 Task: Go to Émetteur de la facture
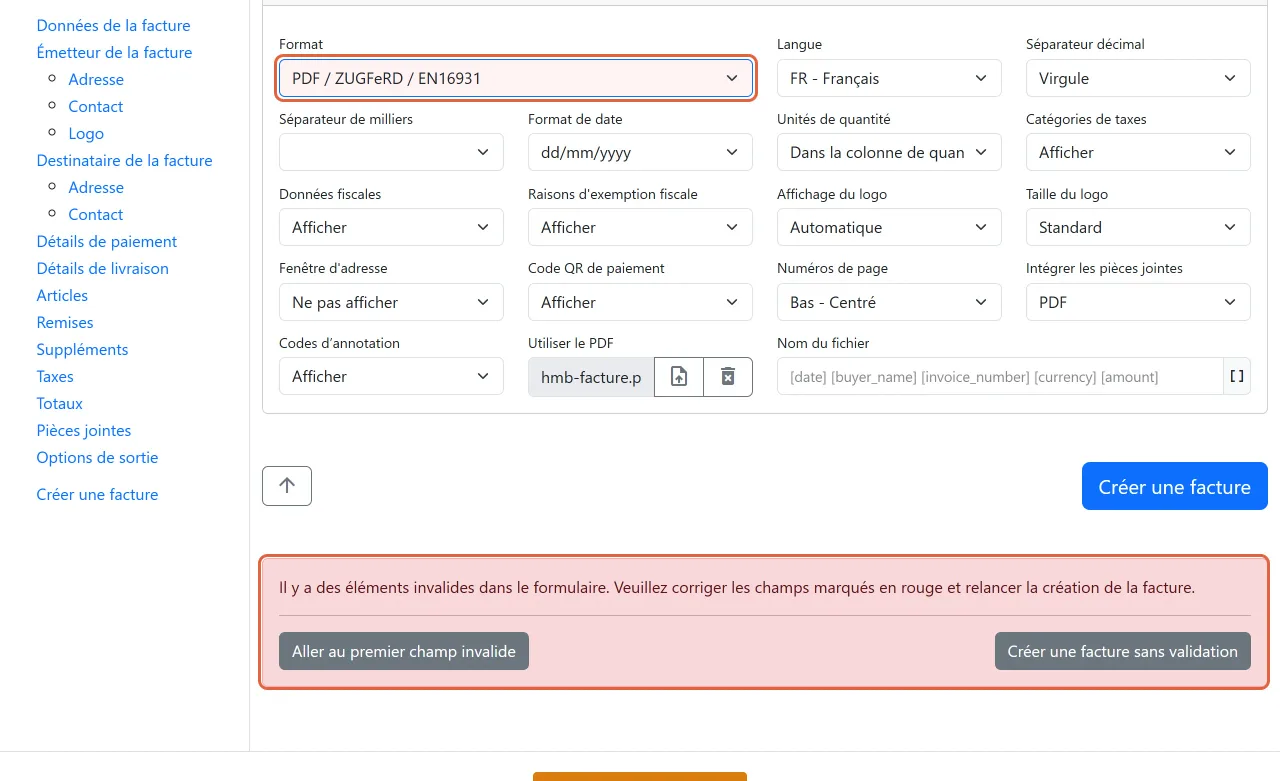(x=114, y=52)
